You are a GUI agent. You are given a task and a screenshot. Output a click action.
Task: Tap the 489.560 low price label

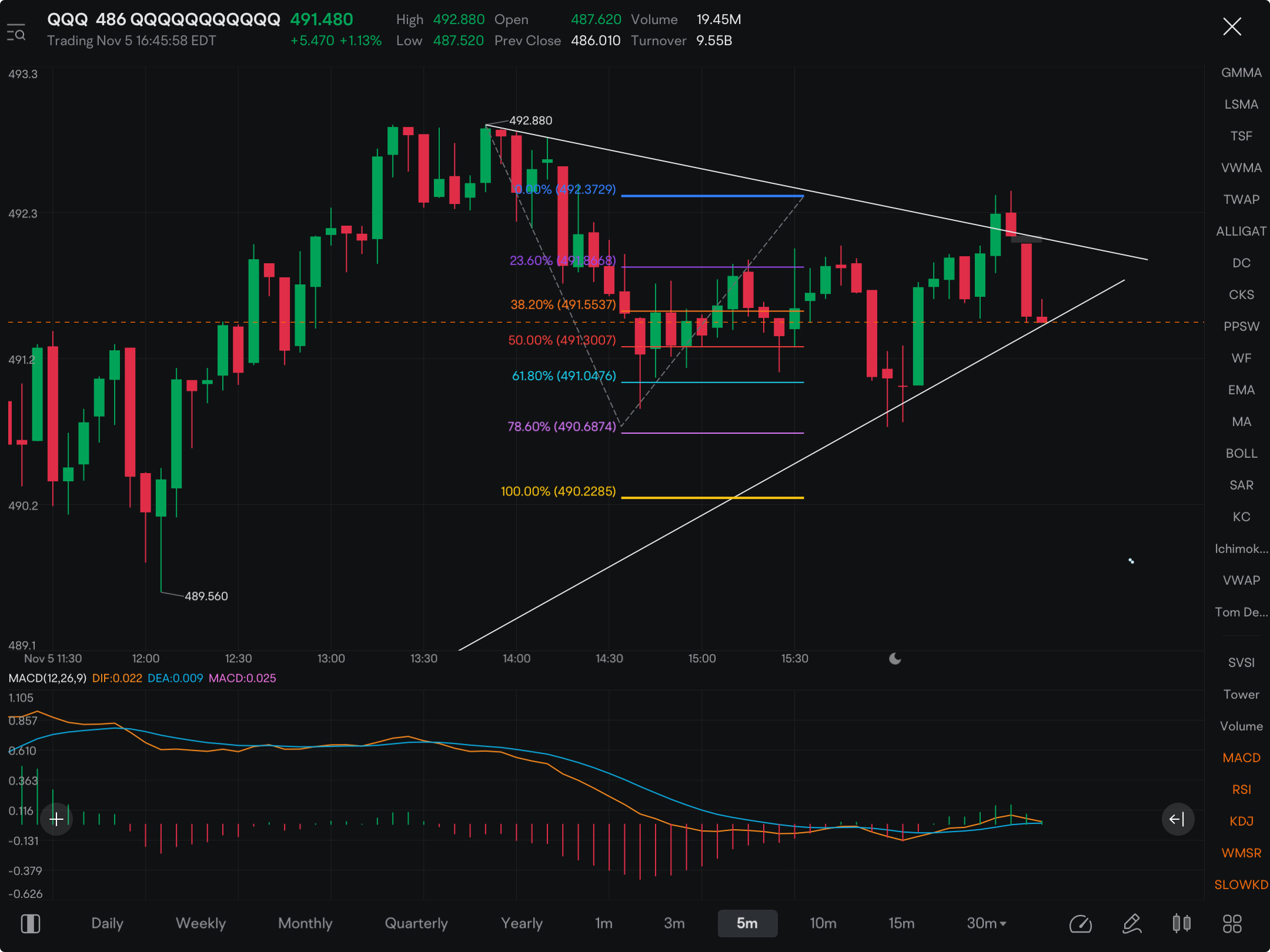tap(206, 596)
